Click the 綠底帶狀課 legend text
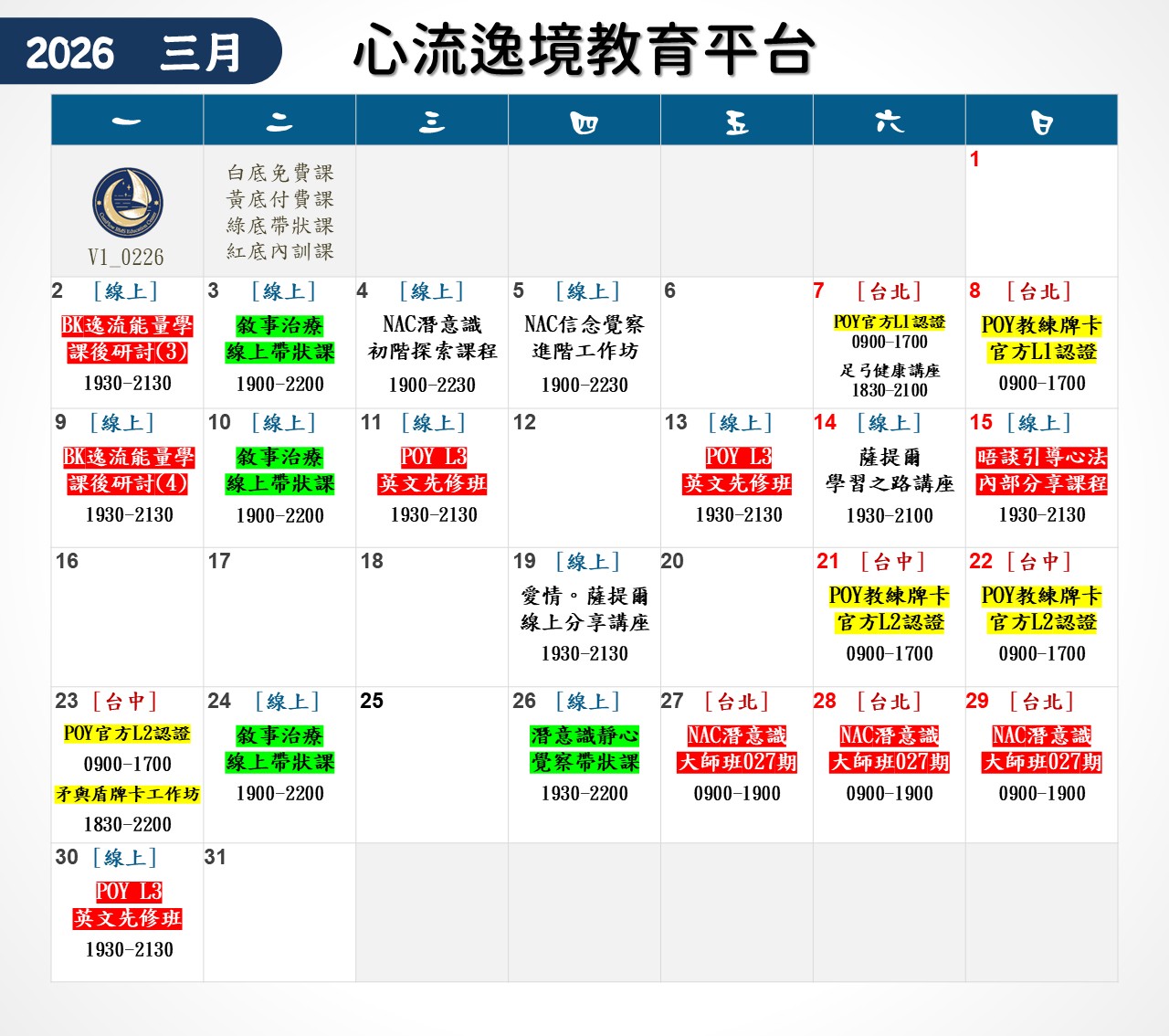This screenshot has width=1169, height=1036. click(280, 226)
